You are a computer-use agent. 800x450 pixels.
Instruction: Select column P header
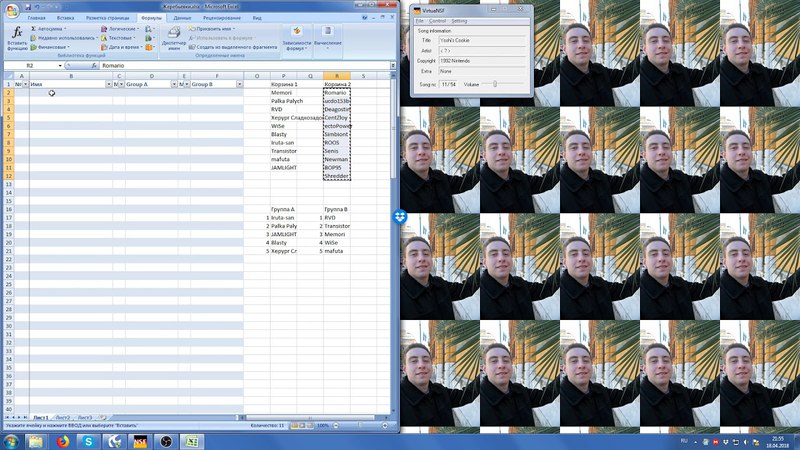283,76
